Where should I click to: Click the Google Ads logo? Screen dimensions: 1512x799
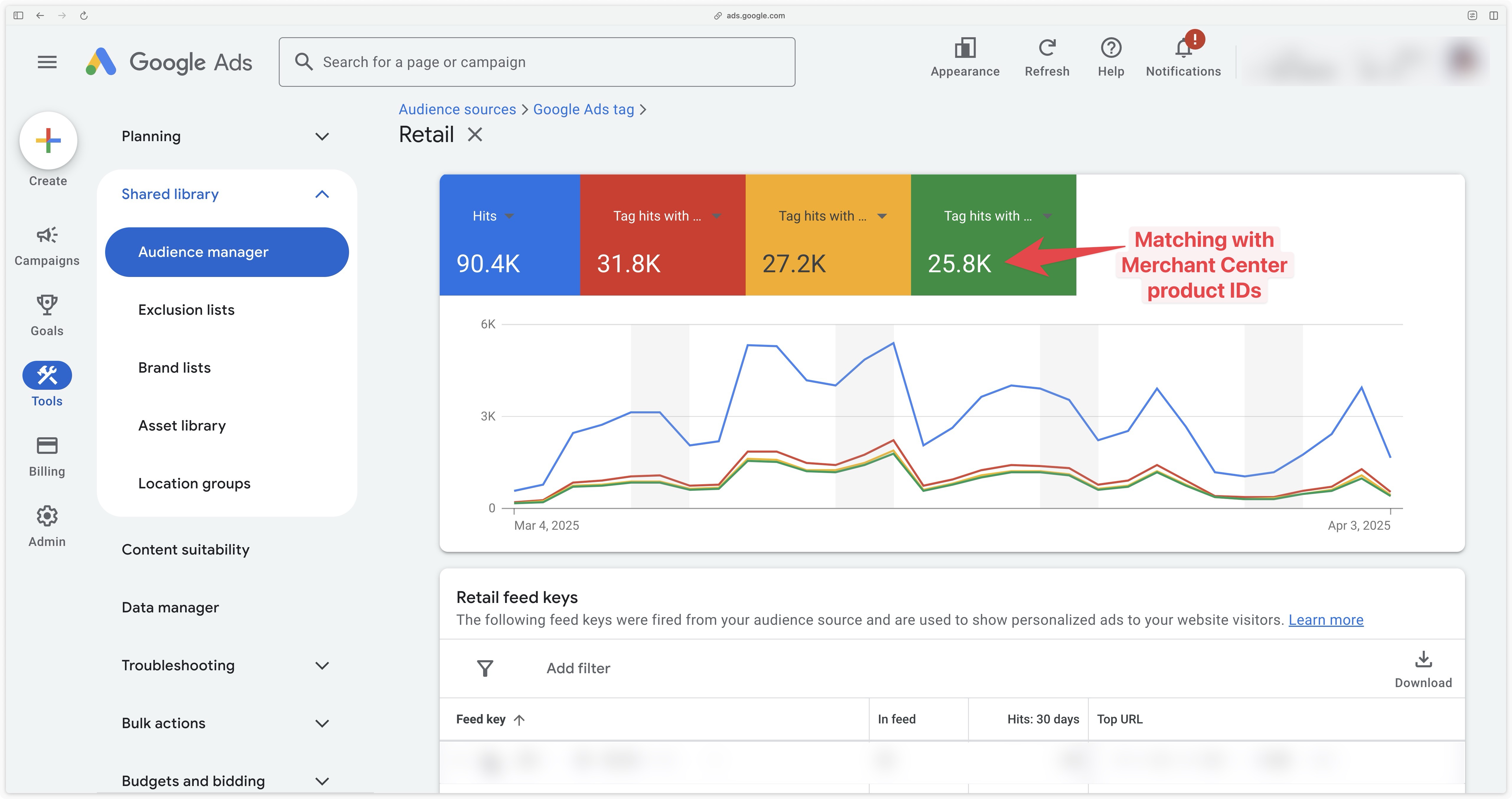click(x=169, y=62)
